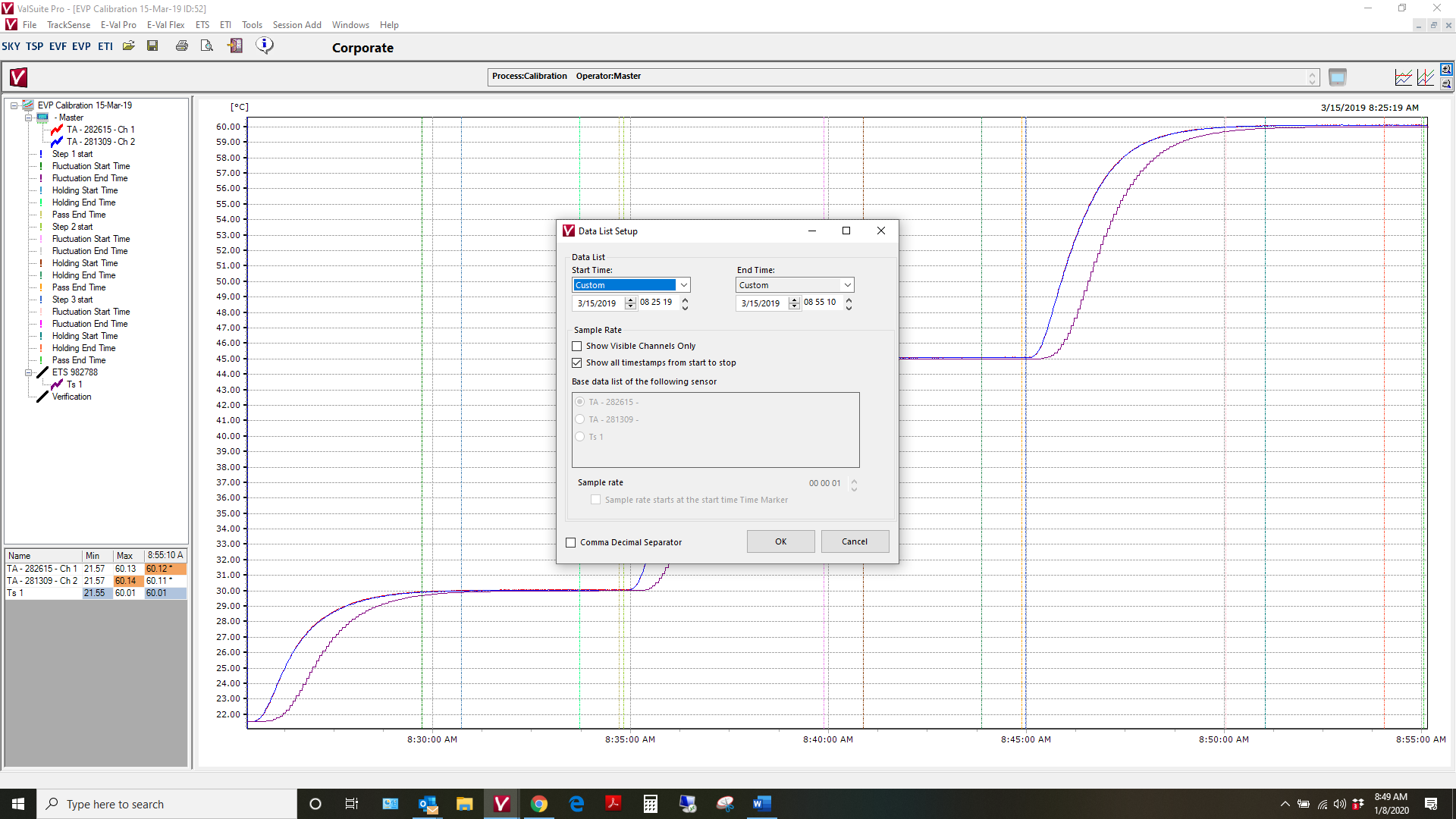Screen dimensions: 1456x819
Task: Click the EVF toolbar shortcut
Action: click(58, 46)
